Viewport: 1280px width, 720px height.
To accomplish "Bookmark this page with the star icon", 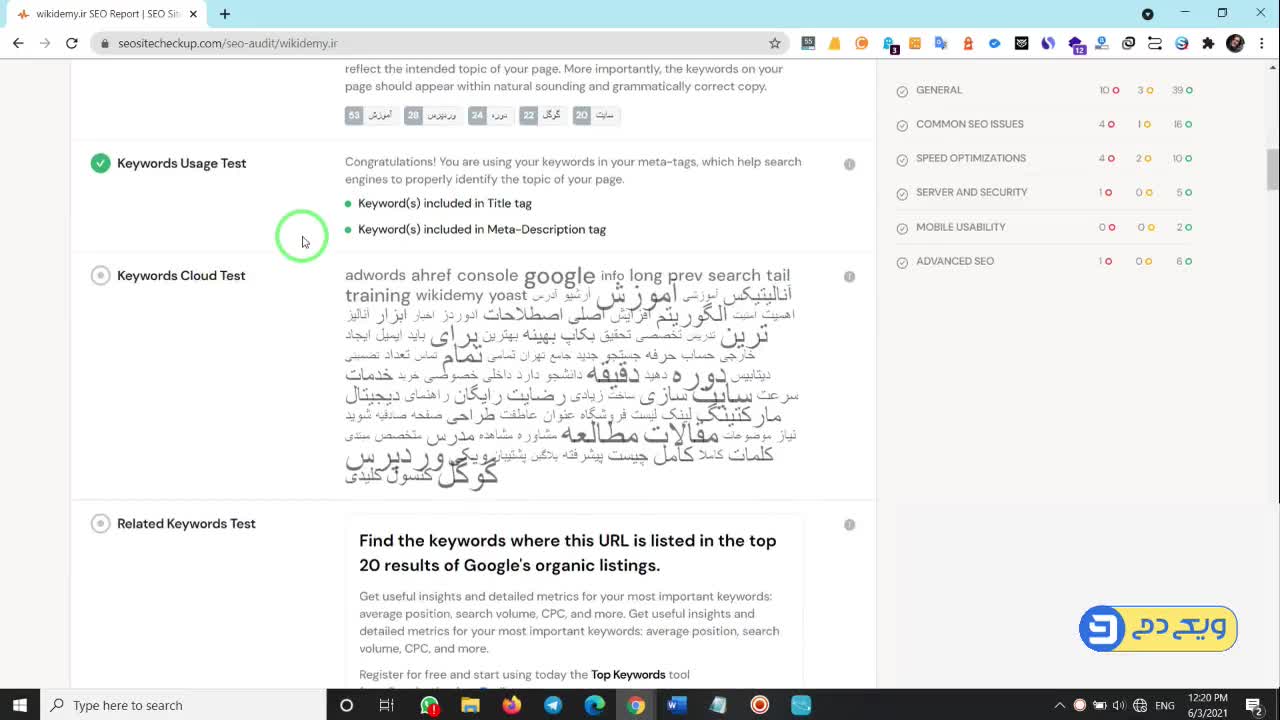I will (x=774, y=43).
